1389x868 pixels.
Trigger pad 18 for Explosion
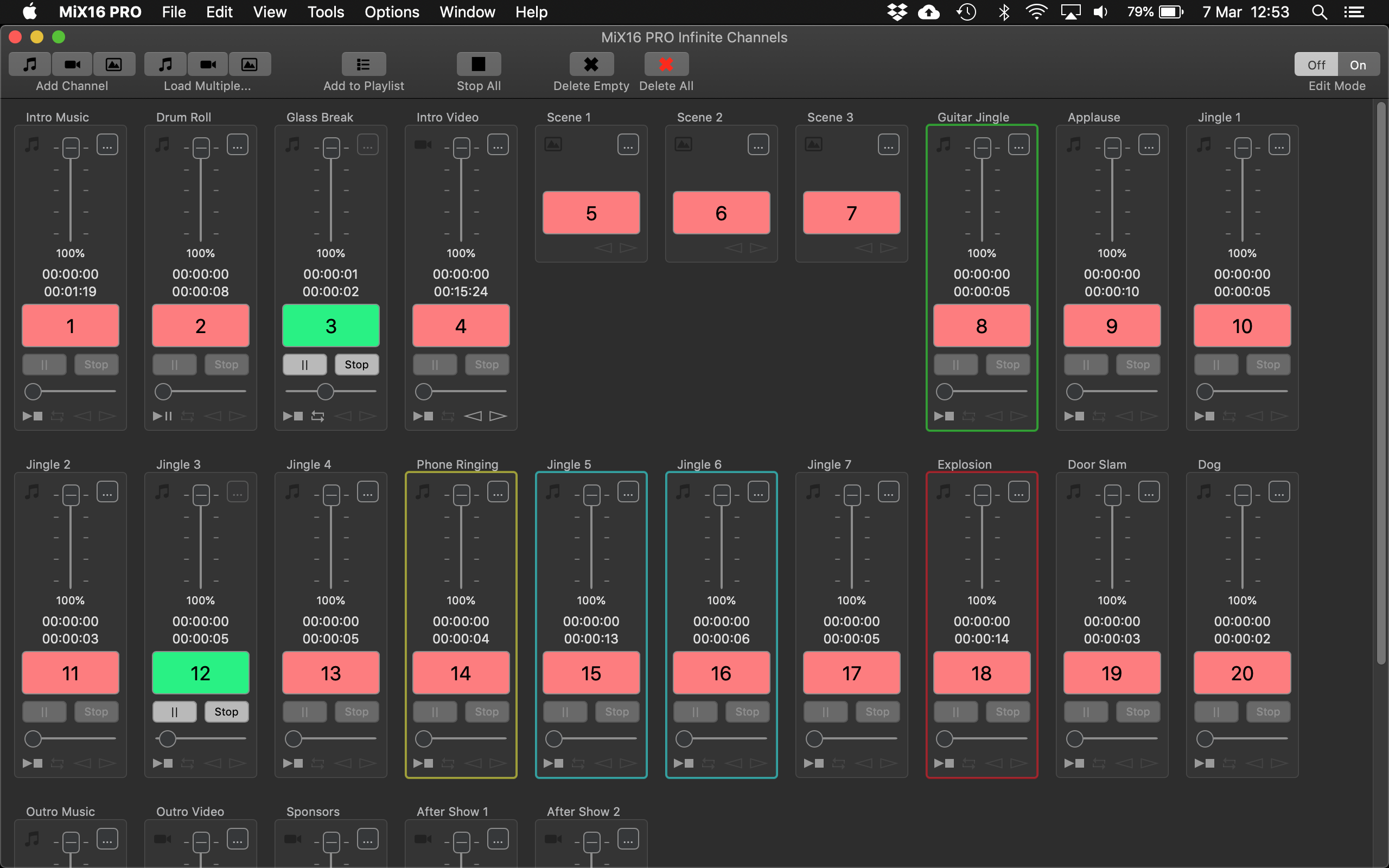[982, 673]
